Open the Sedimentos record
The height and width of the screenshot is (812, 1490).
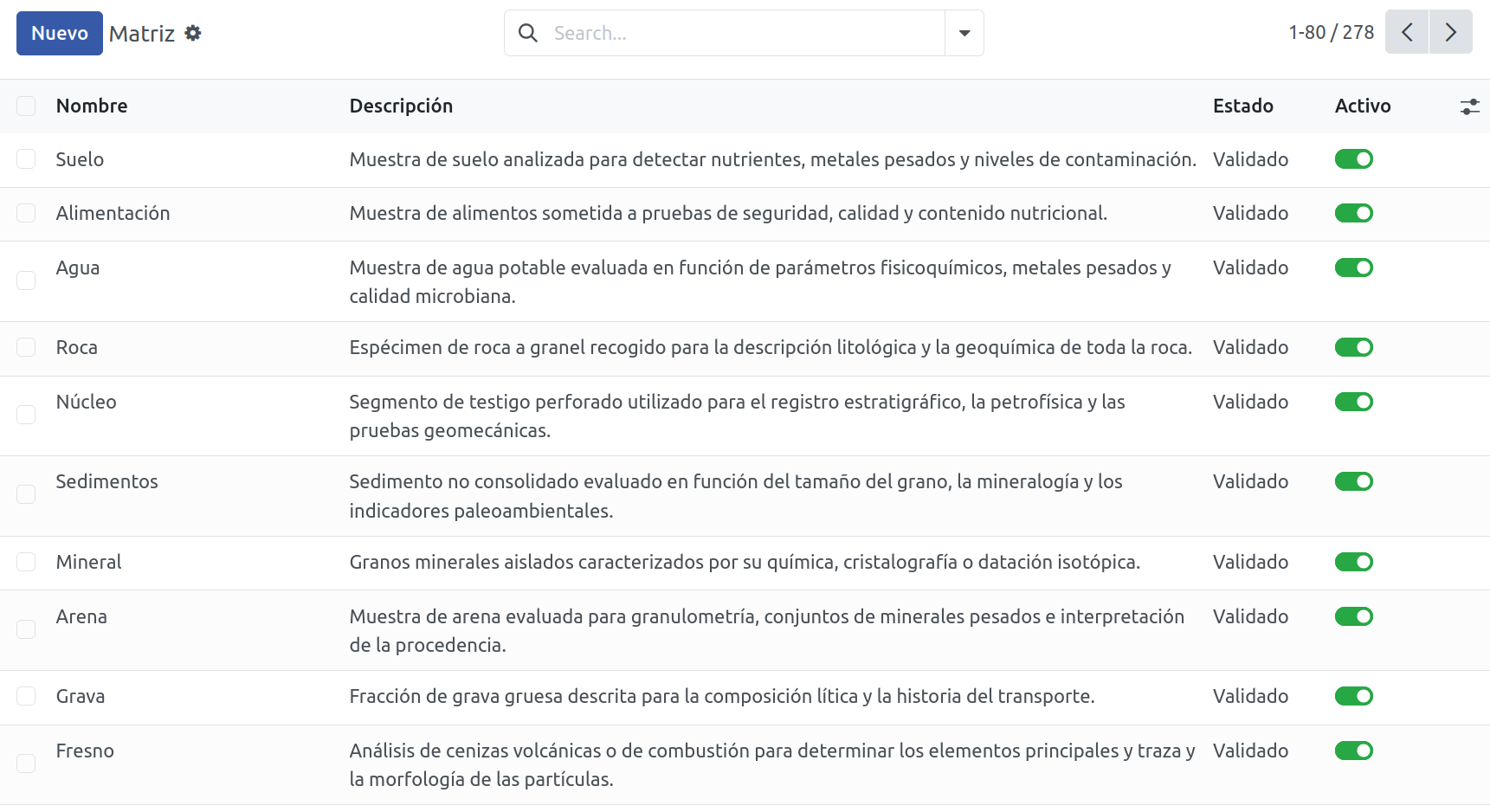[x=106, y=481]
